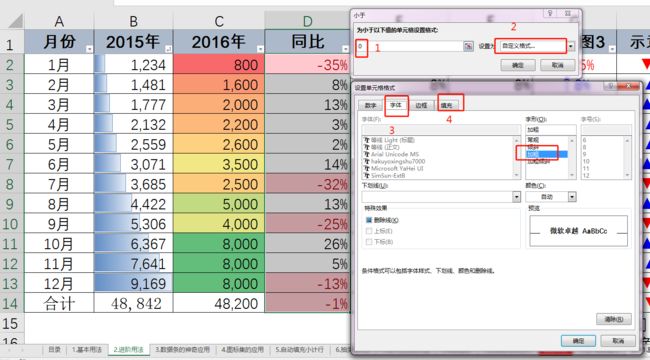Viewport: 650px width, 360px height.
Task: Select column C header
Action: [x=218, y=21]
